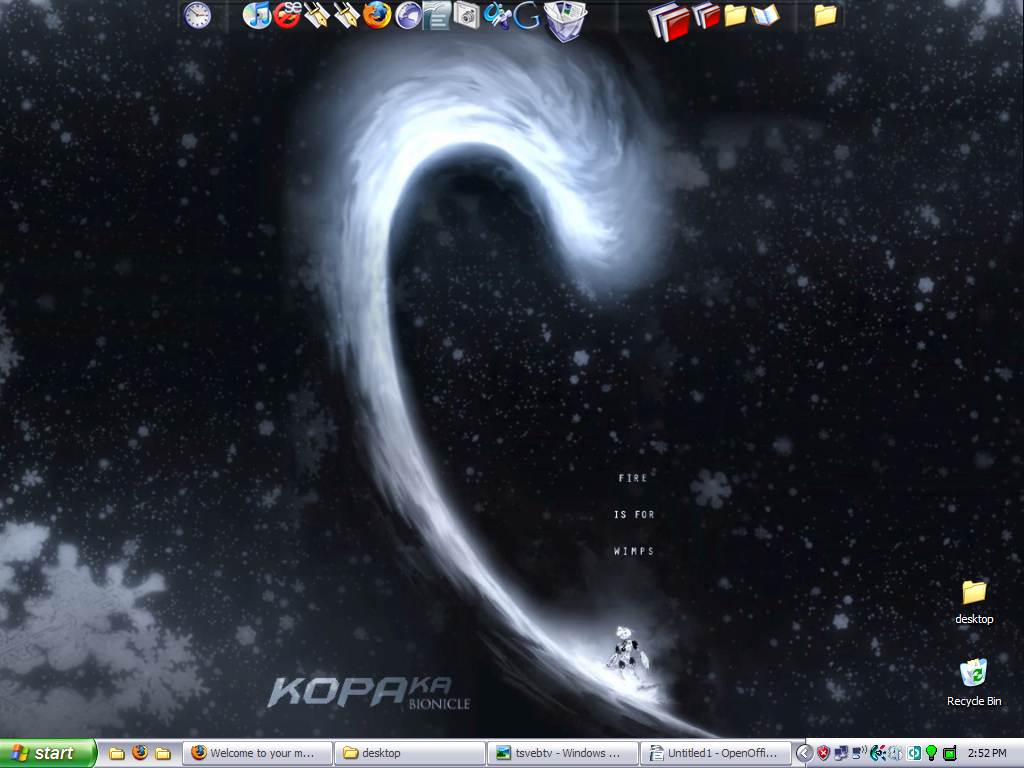Click the camera icon in the dock

[467, 15]
